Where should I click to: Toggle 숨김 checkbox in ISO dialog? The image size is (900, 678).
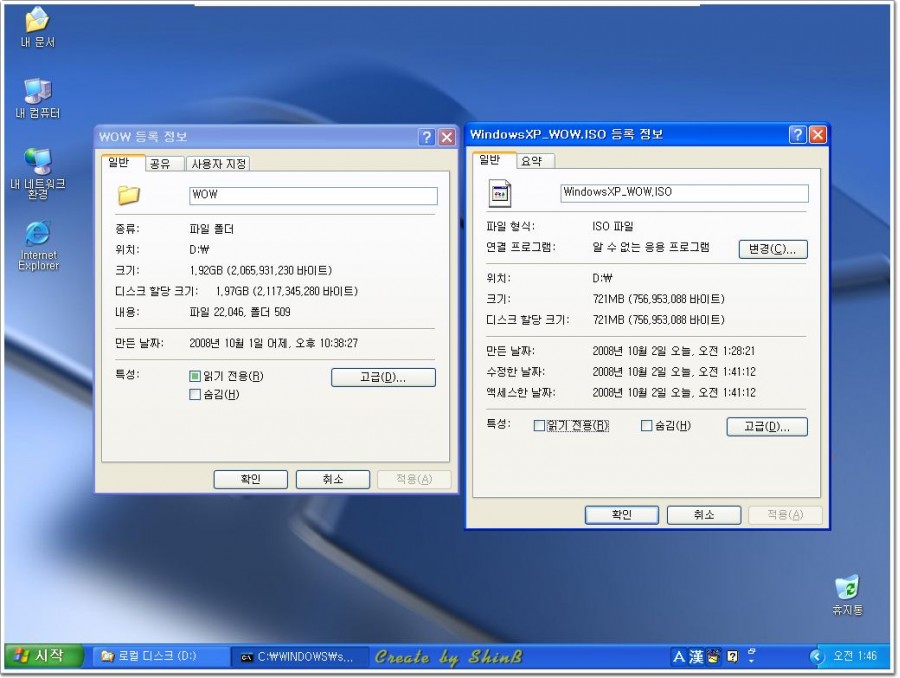[646, 426]
